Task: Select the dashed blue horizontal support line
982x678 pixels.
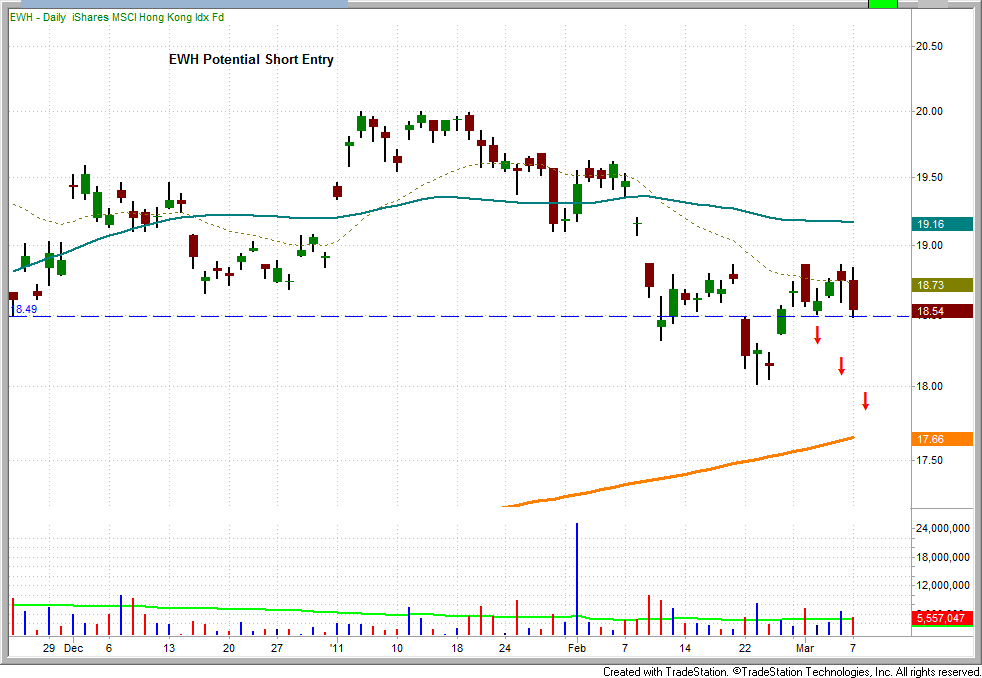Action: (x=457, y=317)
